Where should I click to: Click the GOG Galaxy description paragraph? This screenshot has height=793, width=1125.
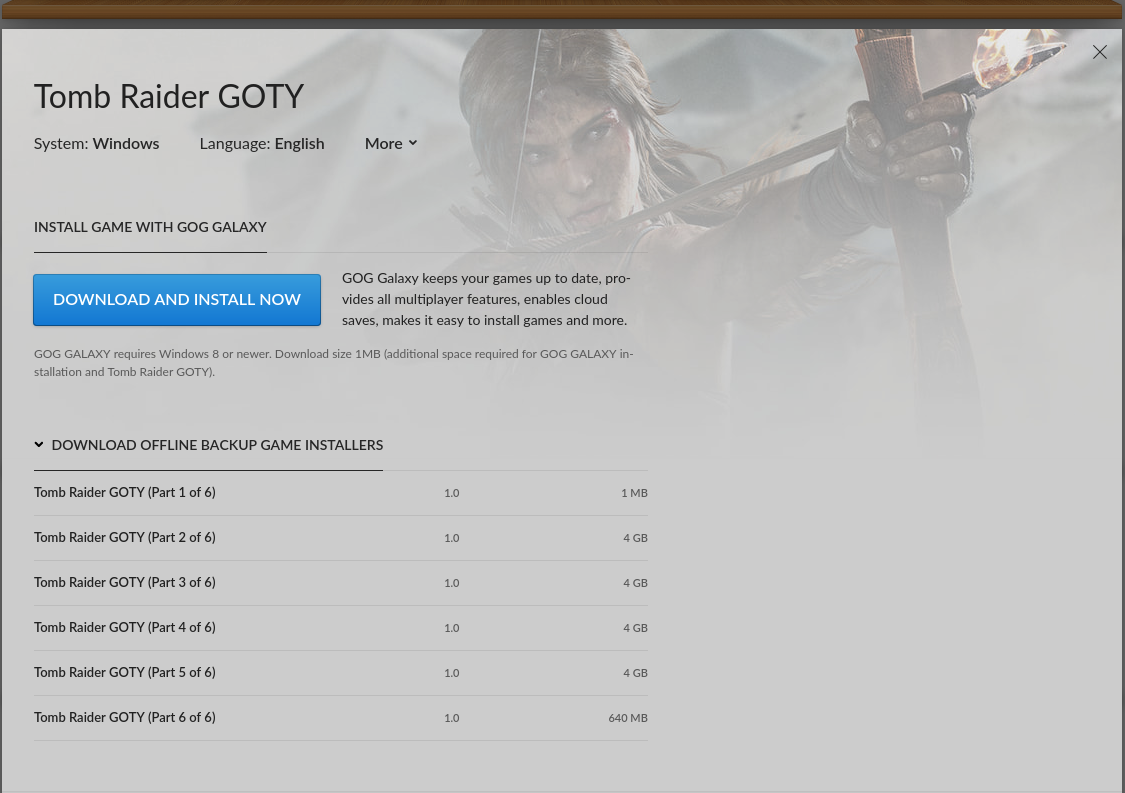486,299
